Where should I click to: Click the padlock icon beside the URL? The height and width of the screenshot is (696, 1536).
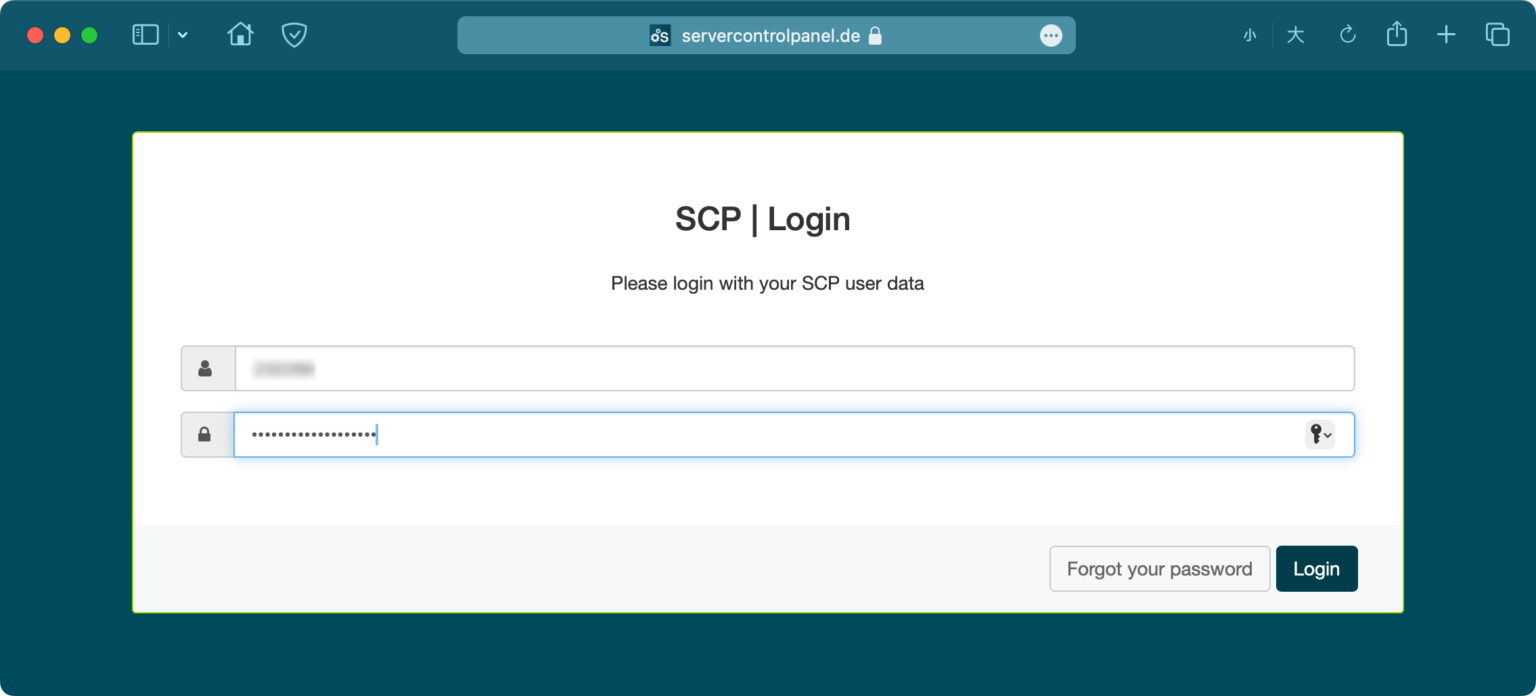click(x=875, y=36)
